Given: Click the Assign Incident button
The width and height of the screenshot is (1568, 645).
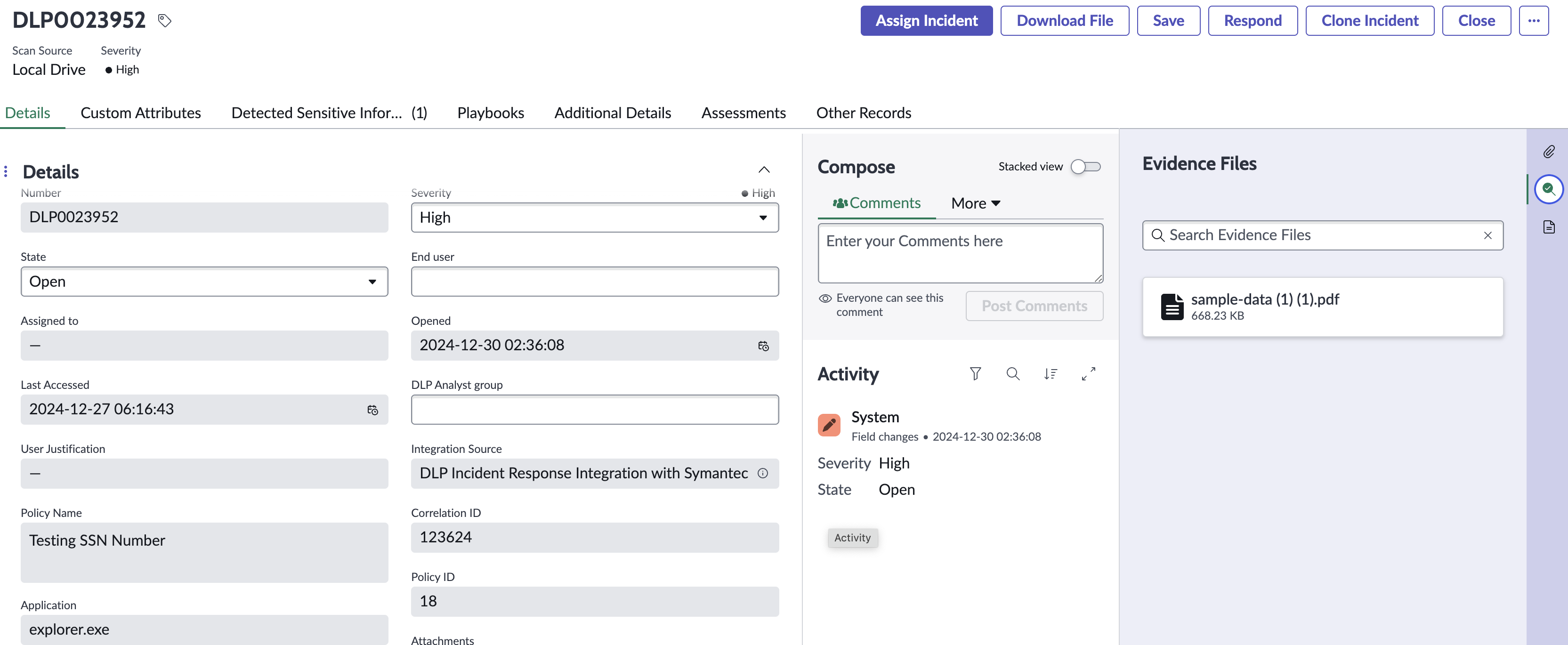Looking at the screenshot, I should 926,21.
